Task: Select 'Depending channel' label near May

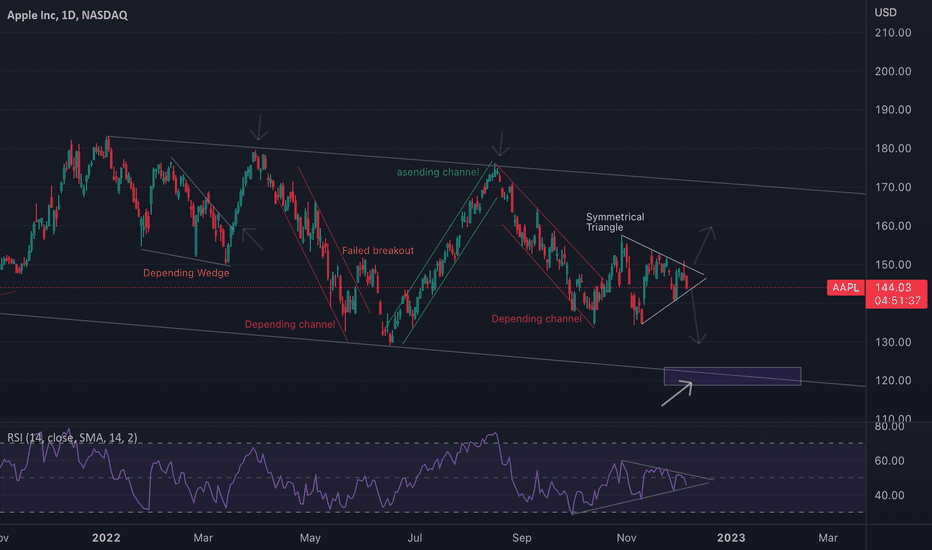Action: pos(290,324)
